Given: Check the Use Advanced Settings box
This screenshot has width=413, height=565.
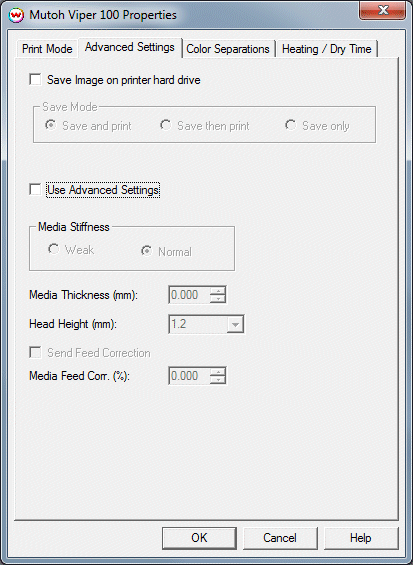Looking at the screenshot, I should pyautogui.click(x=35, y=190).
